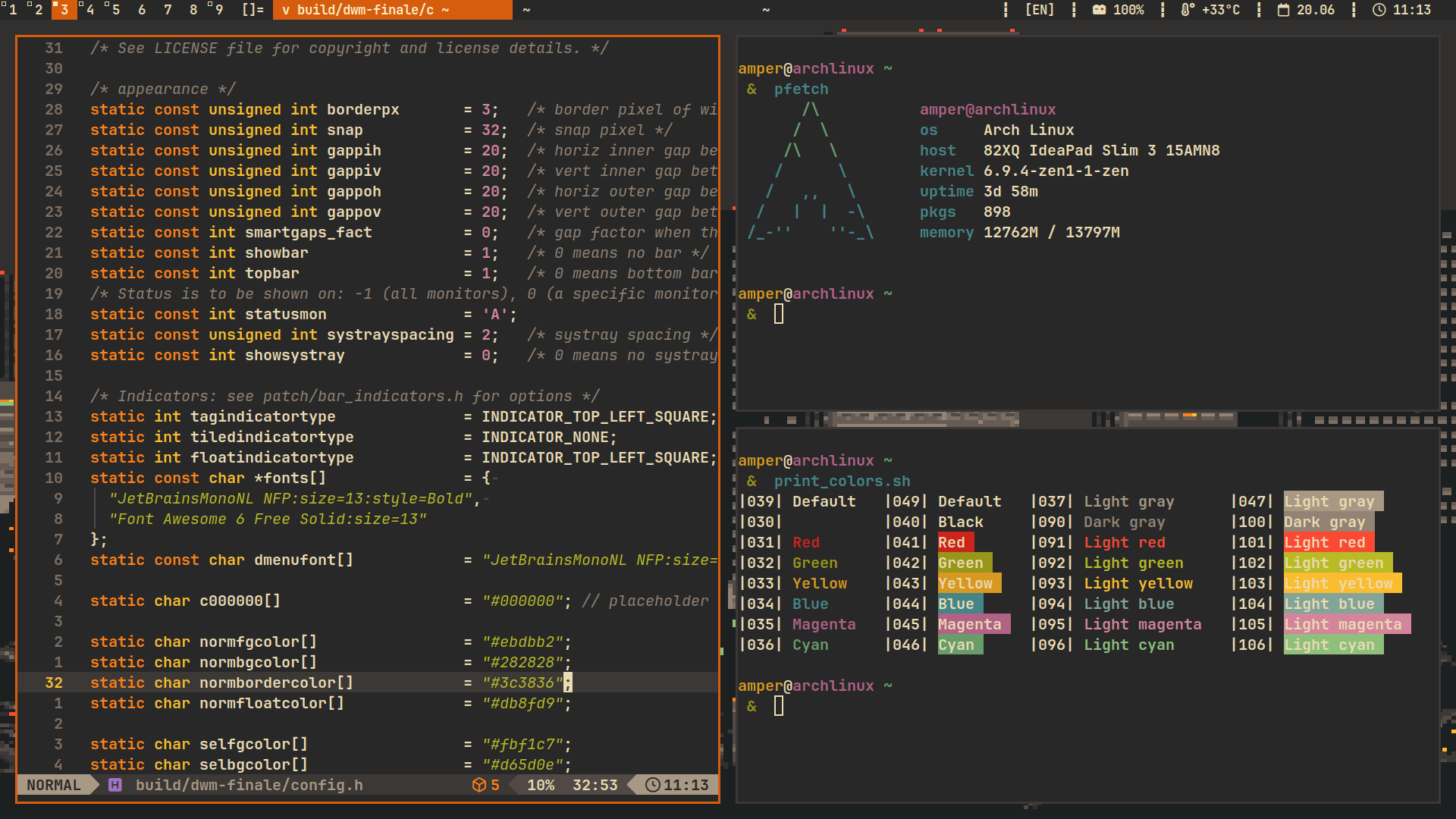Switch to workspace tag 5
This screenshot has width=1456, height=819.
[x=115, y=10]
